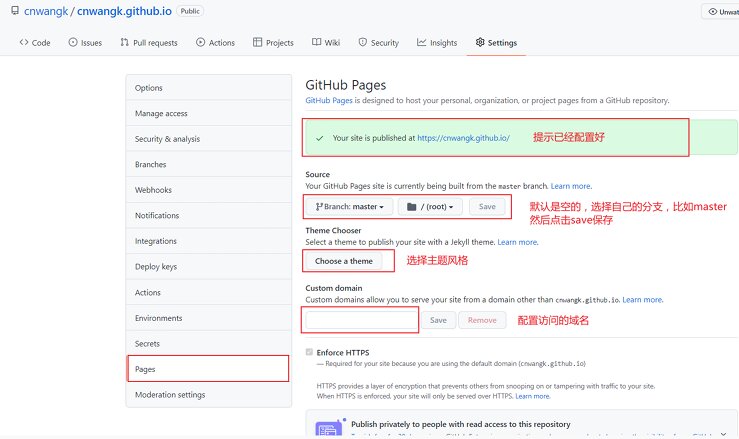
Task: Click the Public badge beside the repository name
Action: 190,11
